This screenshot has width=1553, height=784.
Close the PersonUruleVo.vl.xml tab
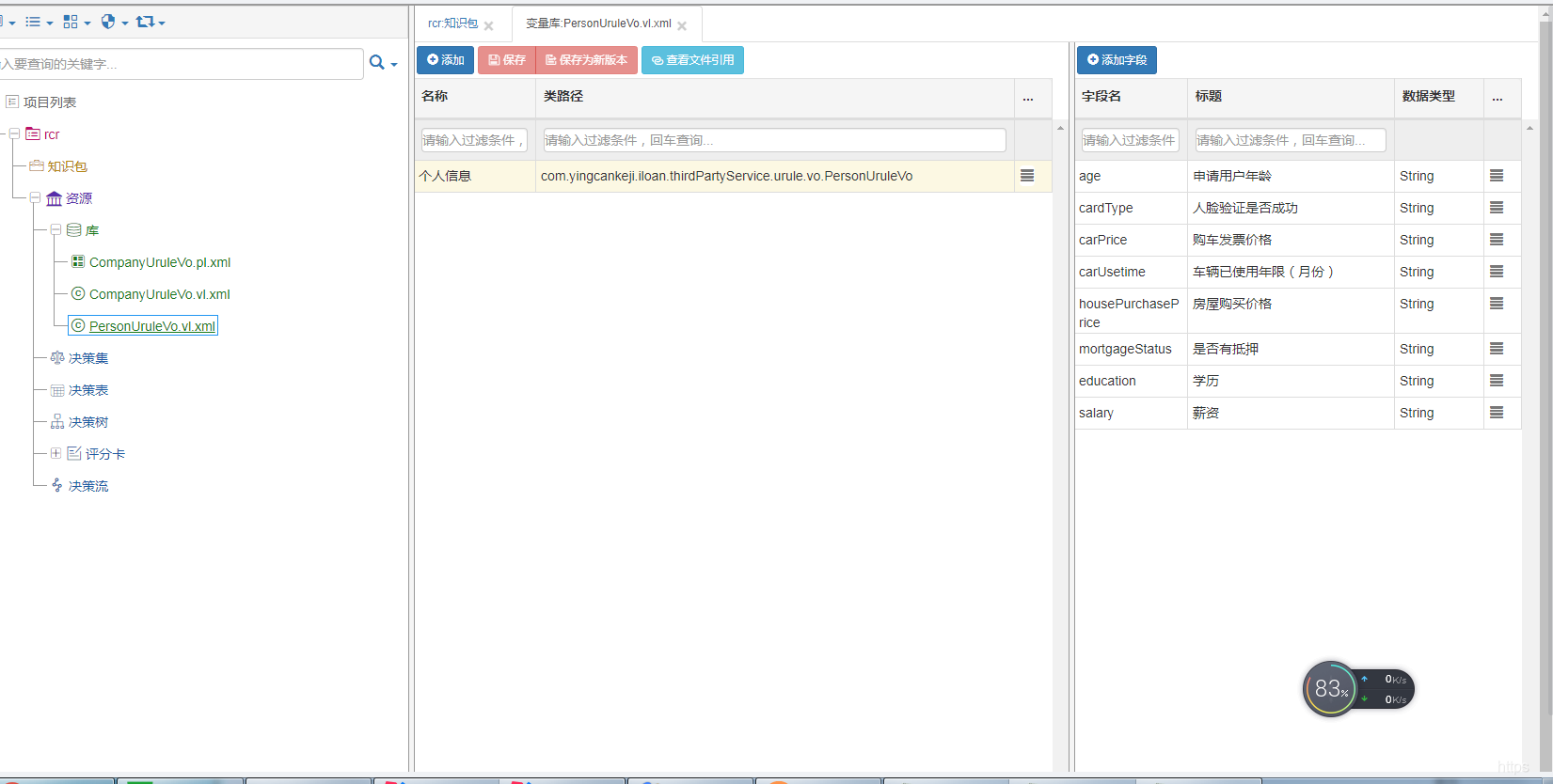pos(682,26)
